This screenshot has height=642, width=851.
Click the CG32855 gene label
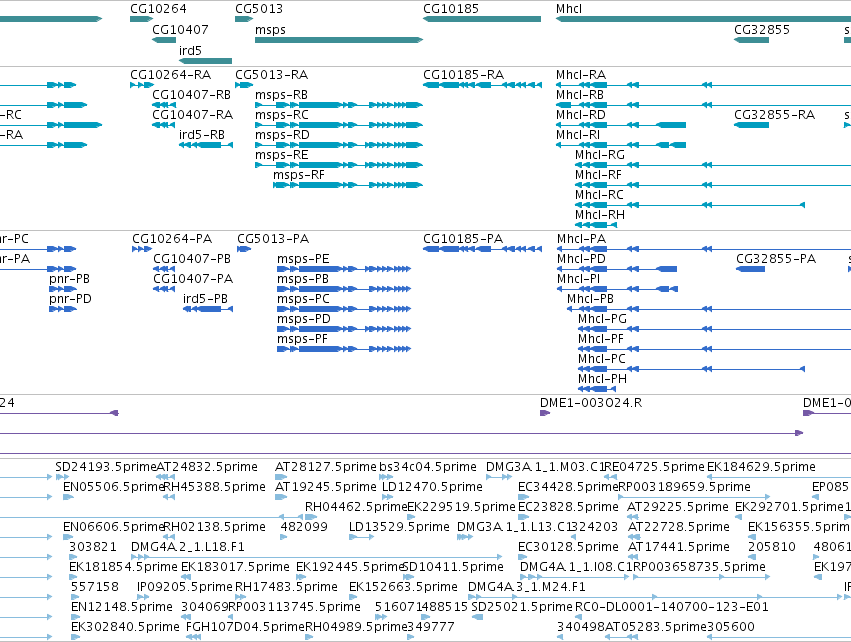(x=762, y=29)
